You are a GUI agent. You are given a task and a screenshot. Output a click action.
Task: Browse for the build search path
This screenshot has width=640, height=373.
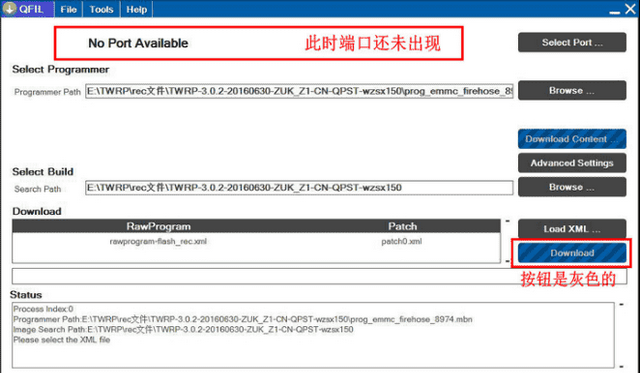click(572, 187)
